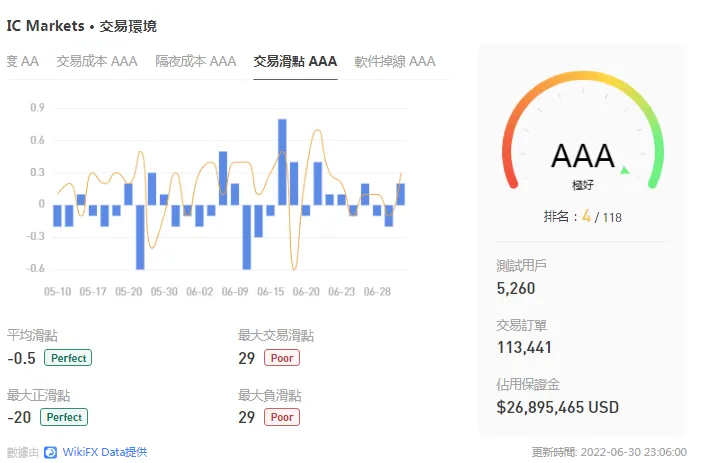Click the 06-20 date label on the chart axis
This screenshot has width=701, height=463.
306,292
